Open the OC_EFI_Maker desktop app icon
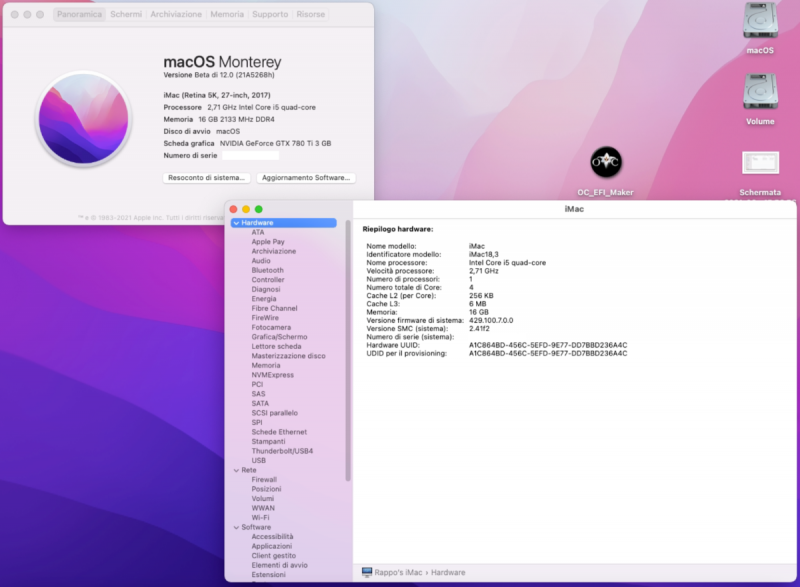The height and width of the screenshot is (587, 800). (606, 162)
